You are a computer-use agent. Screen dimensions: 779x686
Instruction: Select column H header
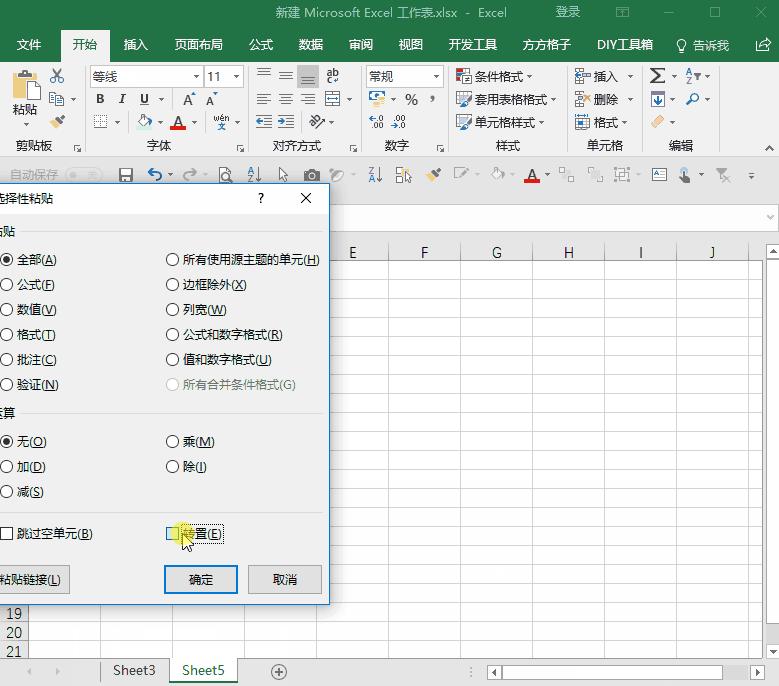(568, 252)
